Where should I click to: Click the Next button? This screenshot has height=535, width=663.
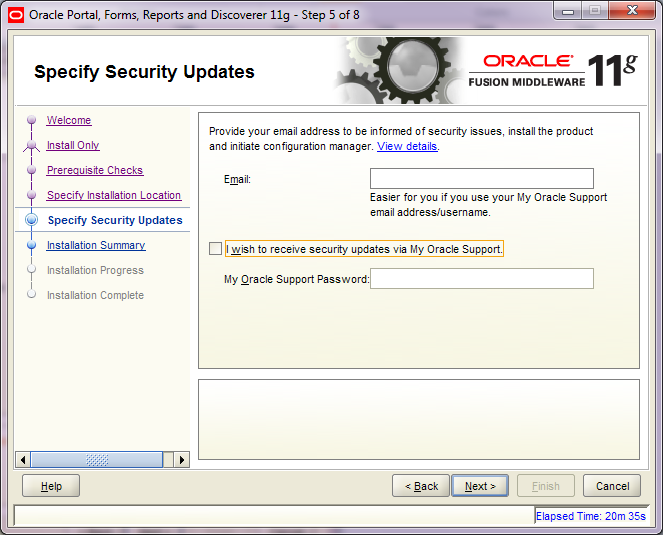point(480,486)
